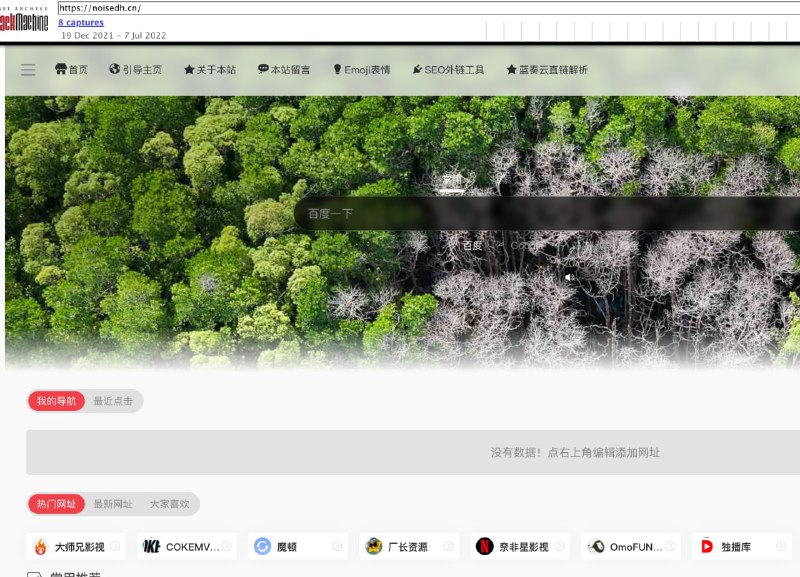Click the arrow on COKEMV card
This screenshot has height=577, width=800.
[227, 546]
